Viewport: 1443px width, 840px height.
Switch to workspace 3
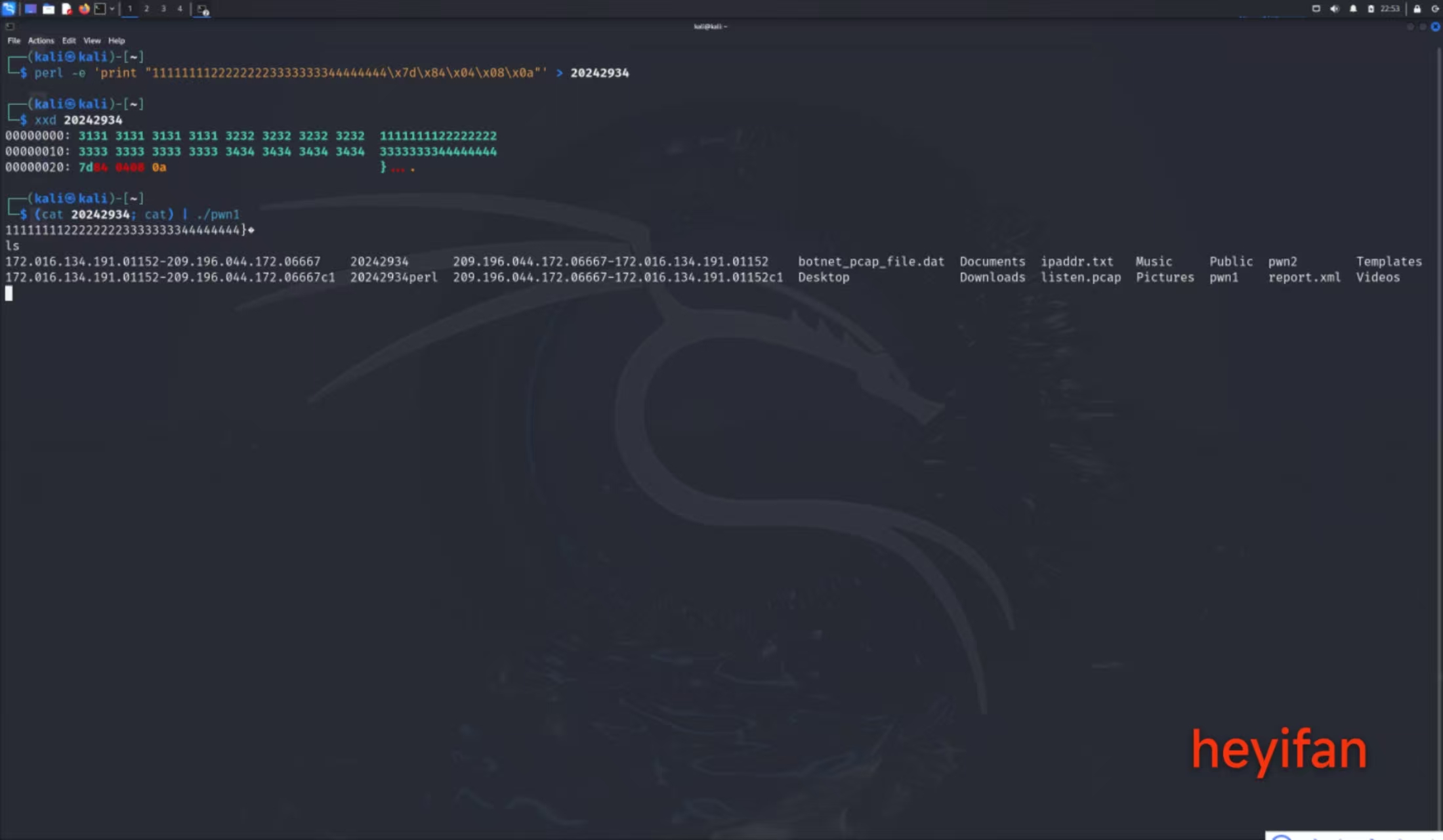[163, 9]
